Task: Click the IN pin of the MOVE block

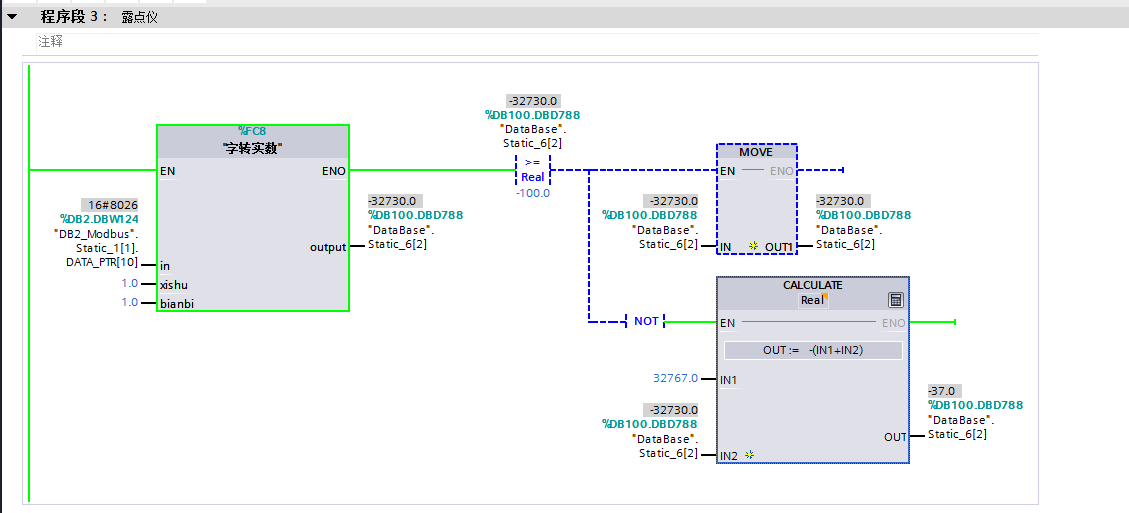Action: [726, 247]
